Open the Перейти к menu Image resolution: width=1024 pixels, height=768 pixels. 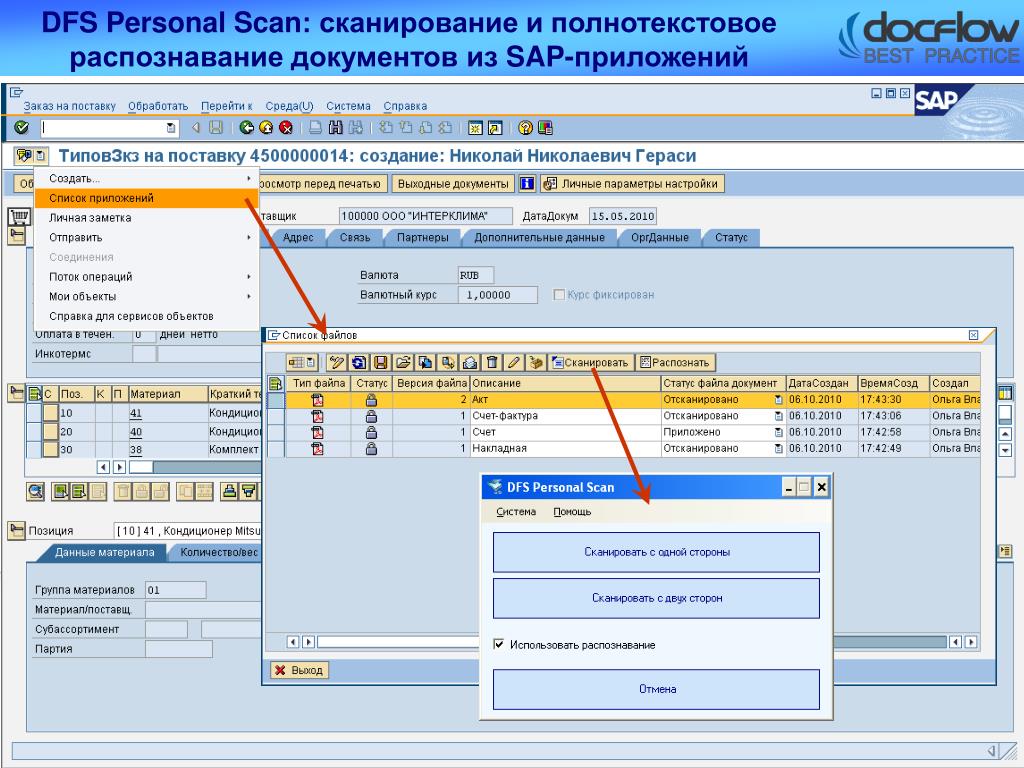(227, 106)
